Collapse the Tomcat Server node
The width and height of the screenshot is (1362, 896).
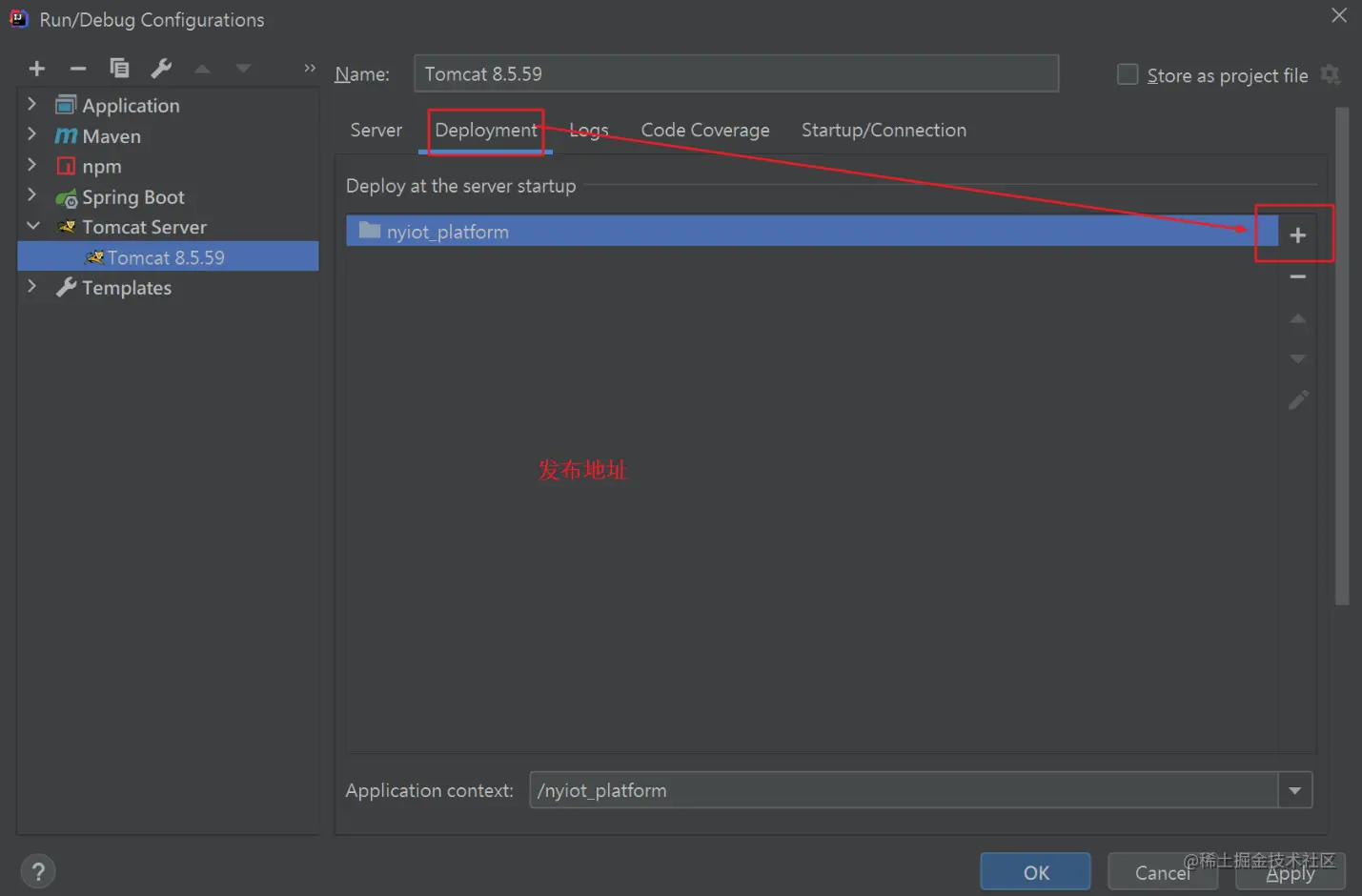pyautogui.click(x=33, y=226)
